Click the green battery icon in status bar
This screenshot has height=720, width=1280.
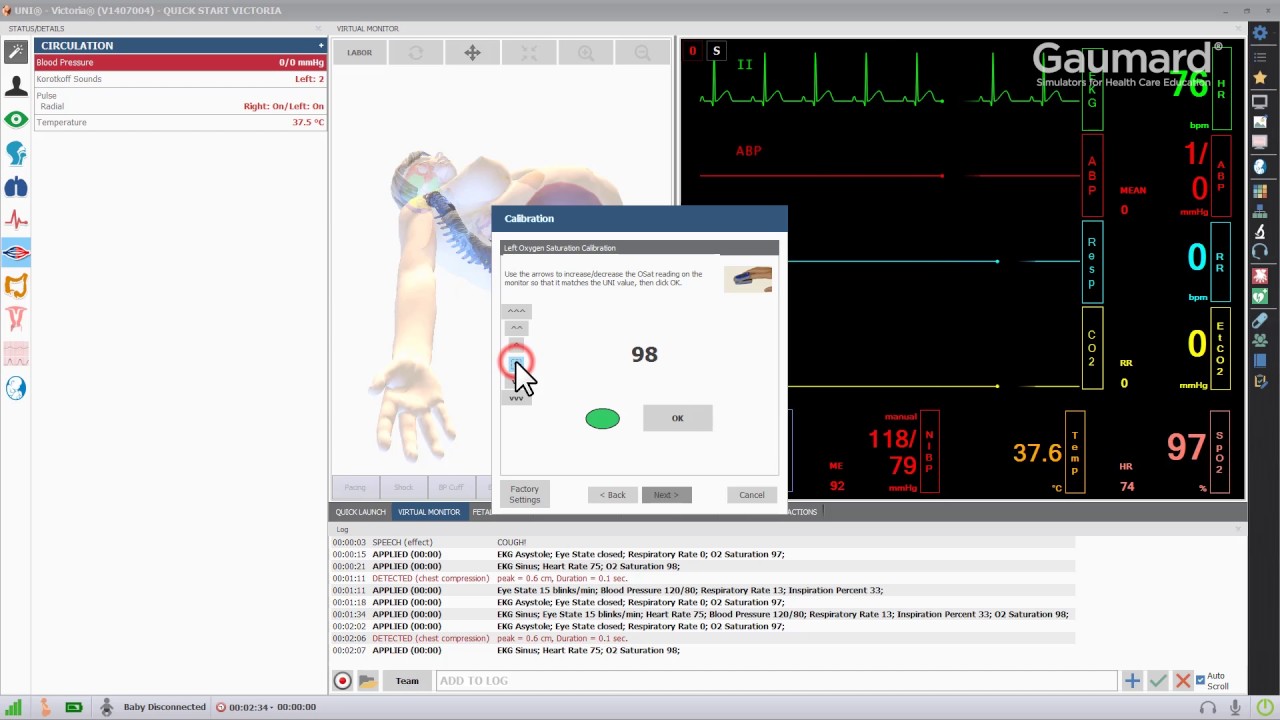(73, 707)
